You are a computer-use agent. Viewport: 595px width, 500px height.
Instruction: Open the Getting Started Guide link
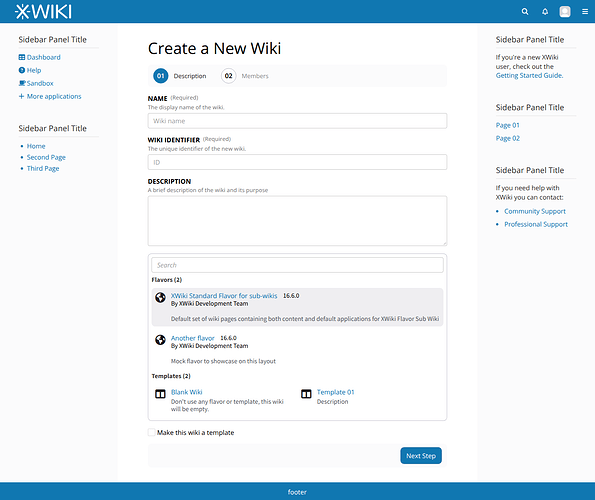coord(529,75)
